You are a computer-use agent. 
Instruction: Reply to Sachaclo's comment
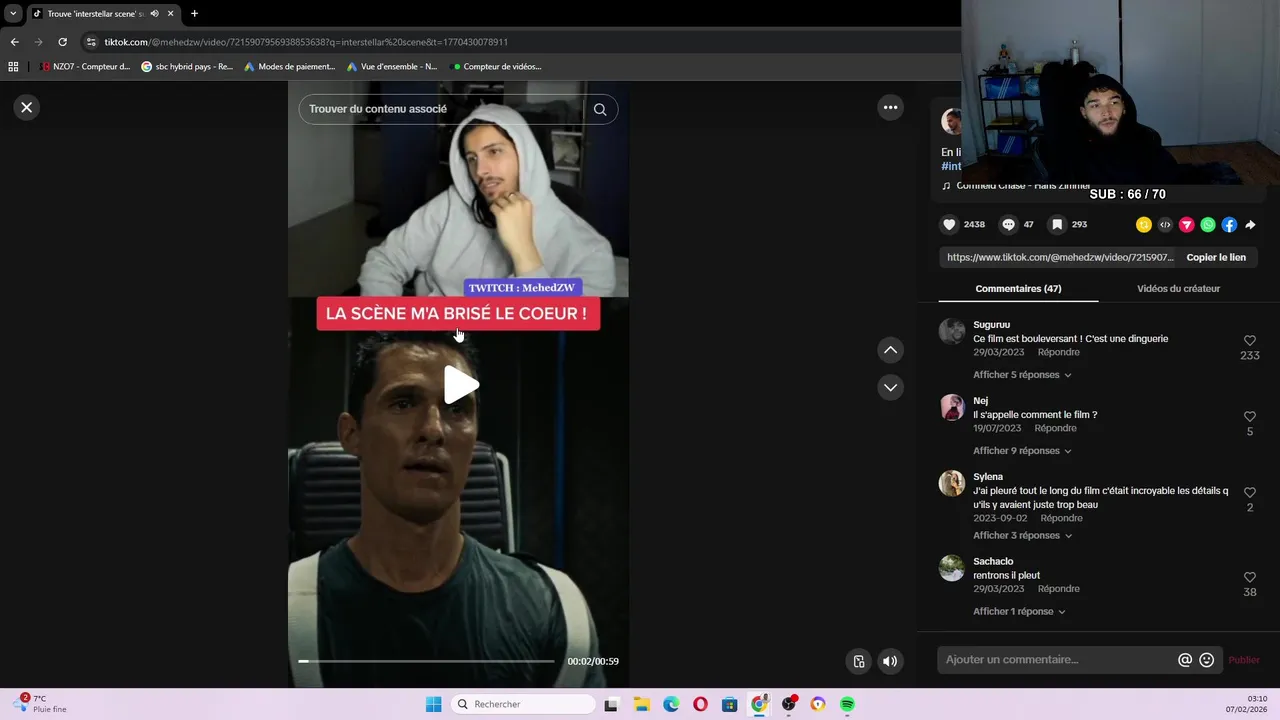[1058, 589]
